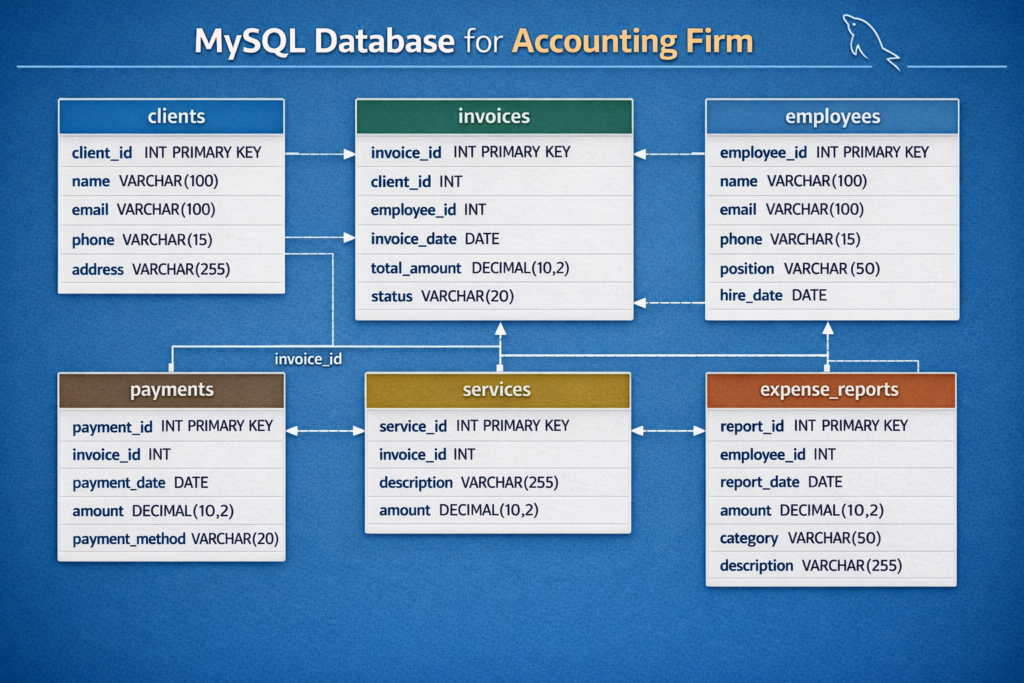Click the client_id primary key row in clients

(166, 153)
